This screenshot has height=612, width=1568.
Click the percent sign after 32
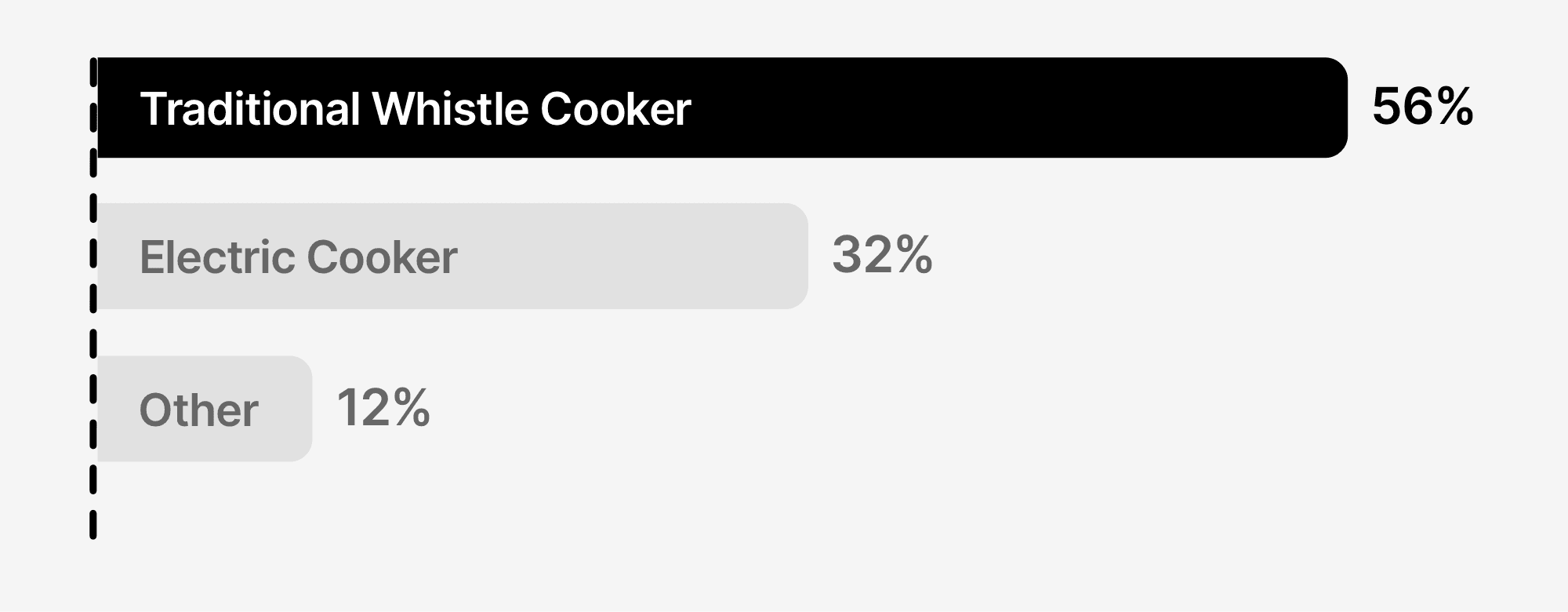pyautogui.click(x=916, y=255)
